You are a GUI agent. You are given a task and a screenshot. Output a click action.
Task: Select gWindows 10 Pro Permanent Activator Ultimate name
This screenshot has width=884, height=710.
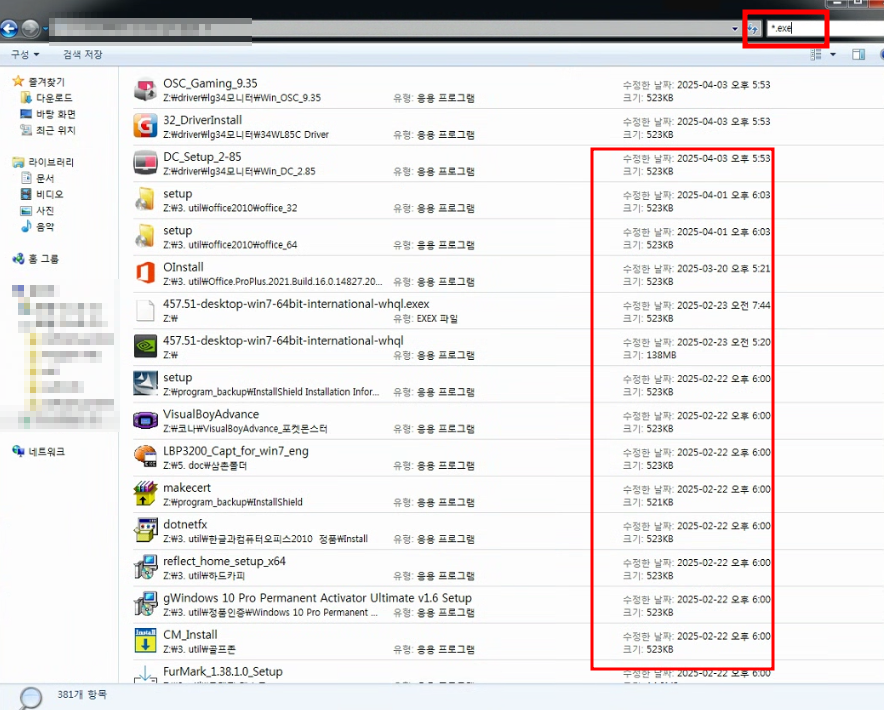tap(317, 598)
